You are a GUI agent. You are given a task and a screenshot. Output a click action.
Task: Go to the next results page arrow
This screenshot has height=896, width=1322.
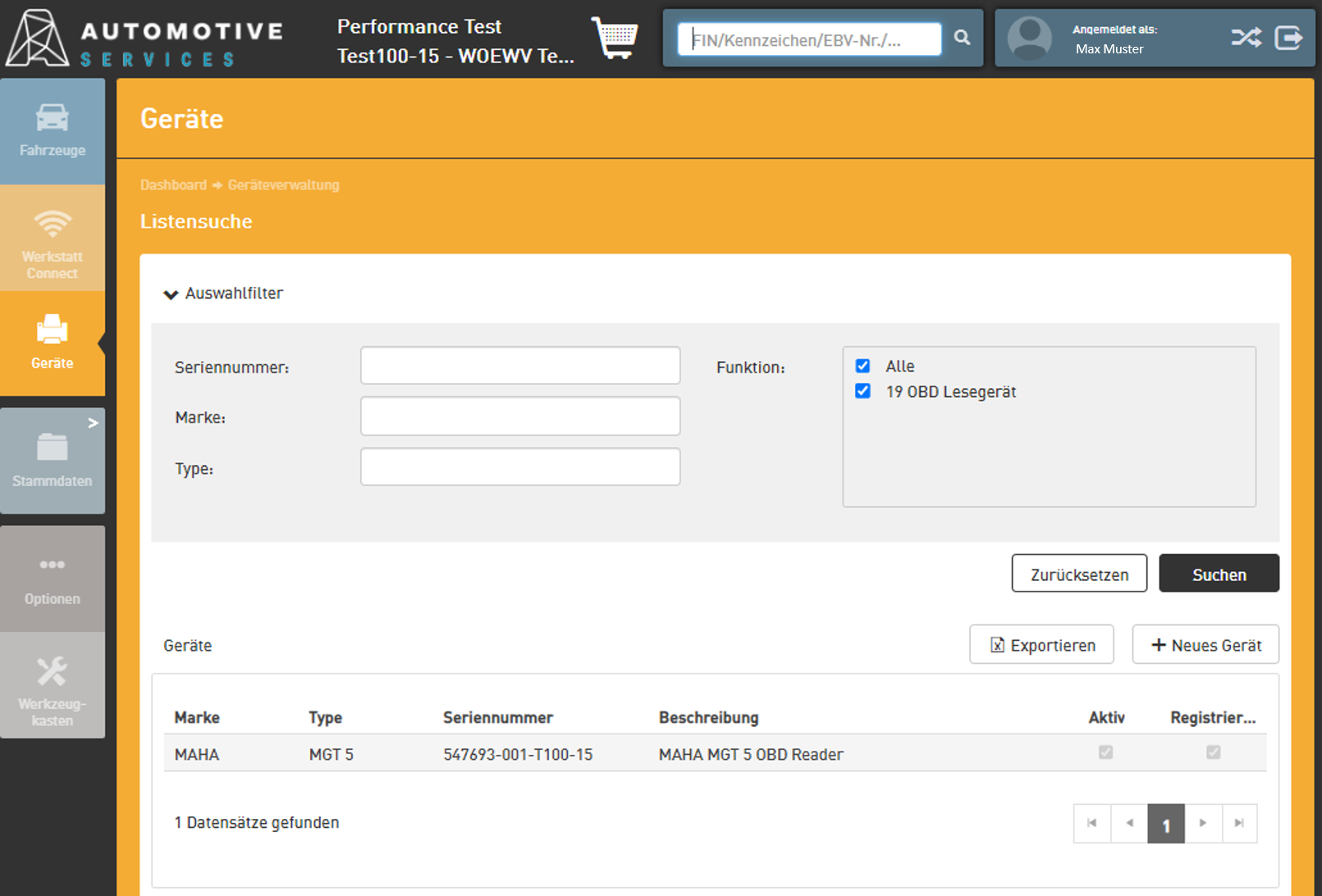1203,823
